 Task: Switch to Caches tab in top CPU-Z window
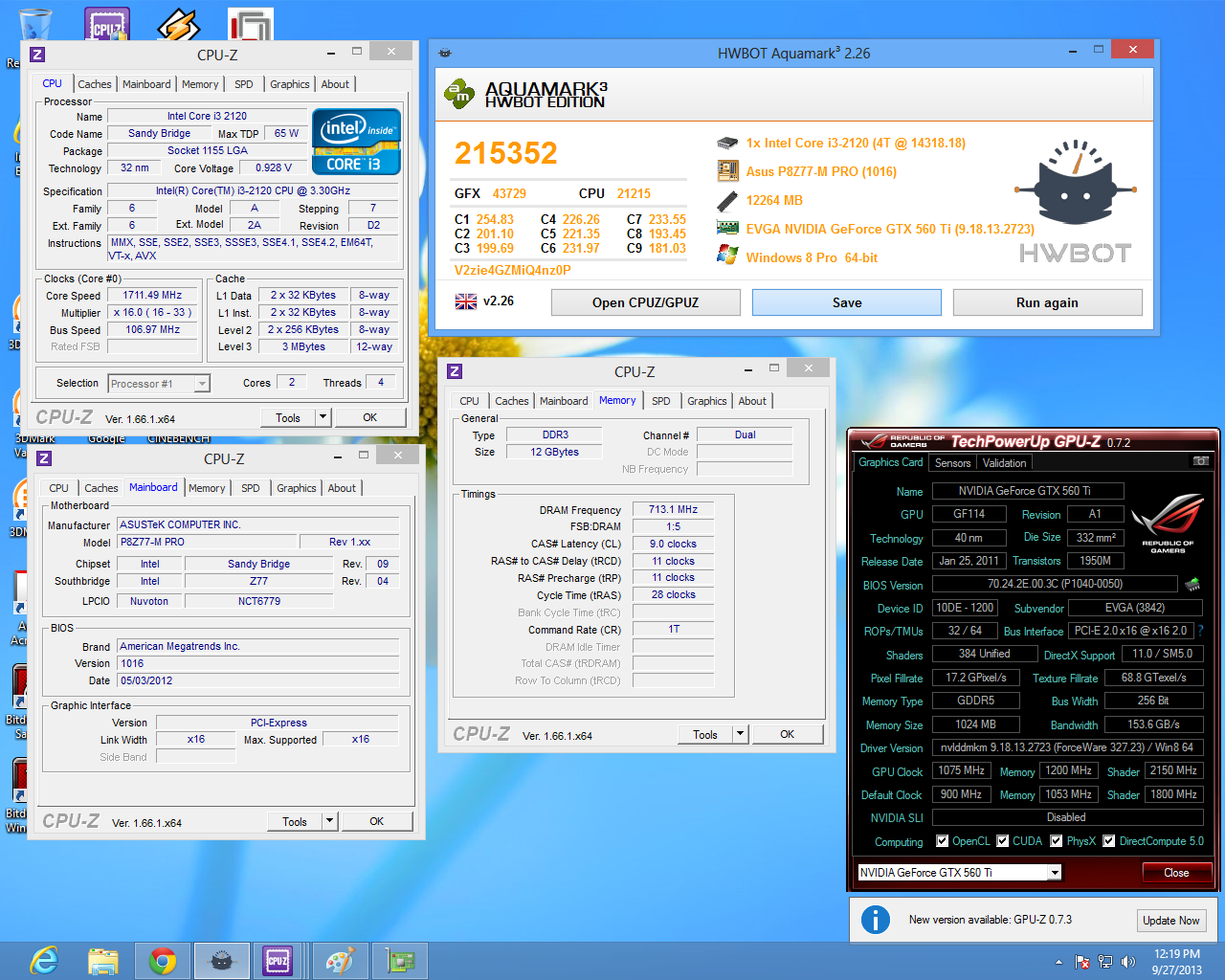95,84
